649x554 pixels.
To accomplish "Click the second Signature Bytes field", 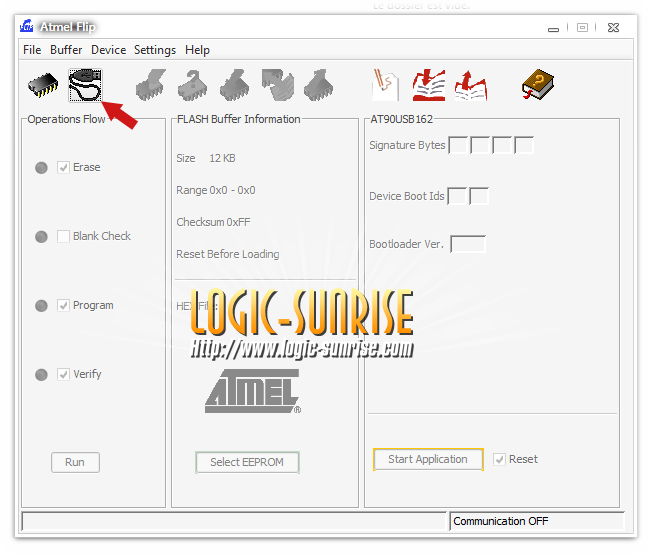I will [x=480, y=145].
